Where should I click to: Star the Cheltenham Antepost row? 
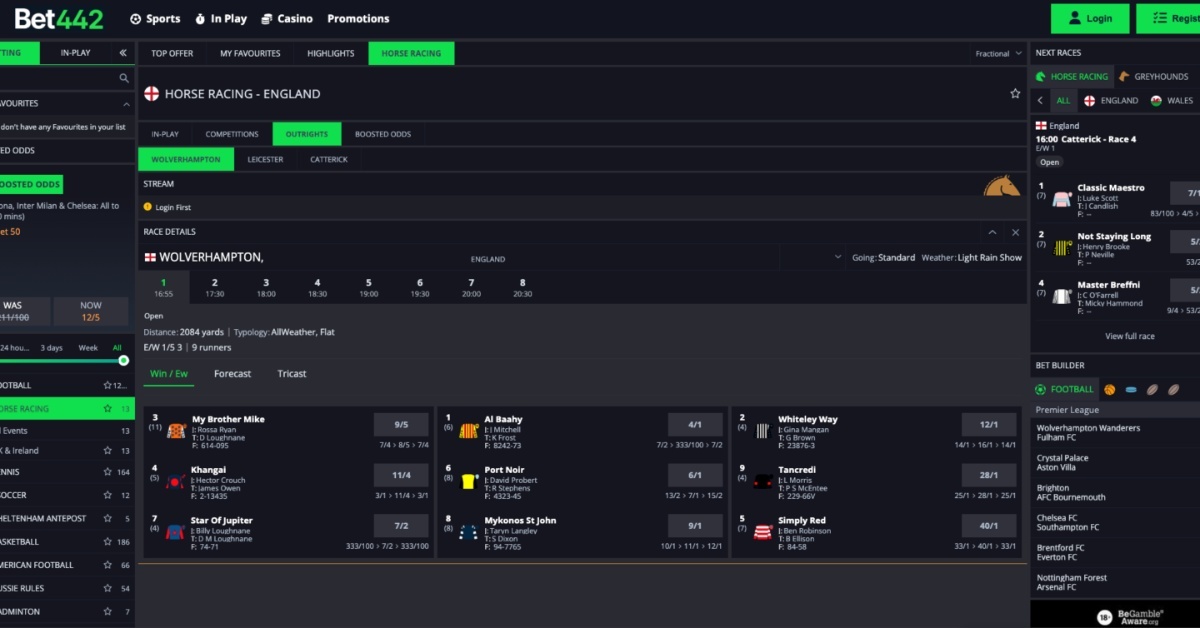(107, 518)
